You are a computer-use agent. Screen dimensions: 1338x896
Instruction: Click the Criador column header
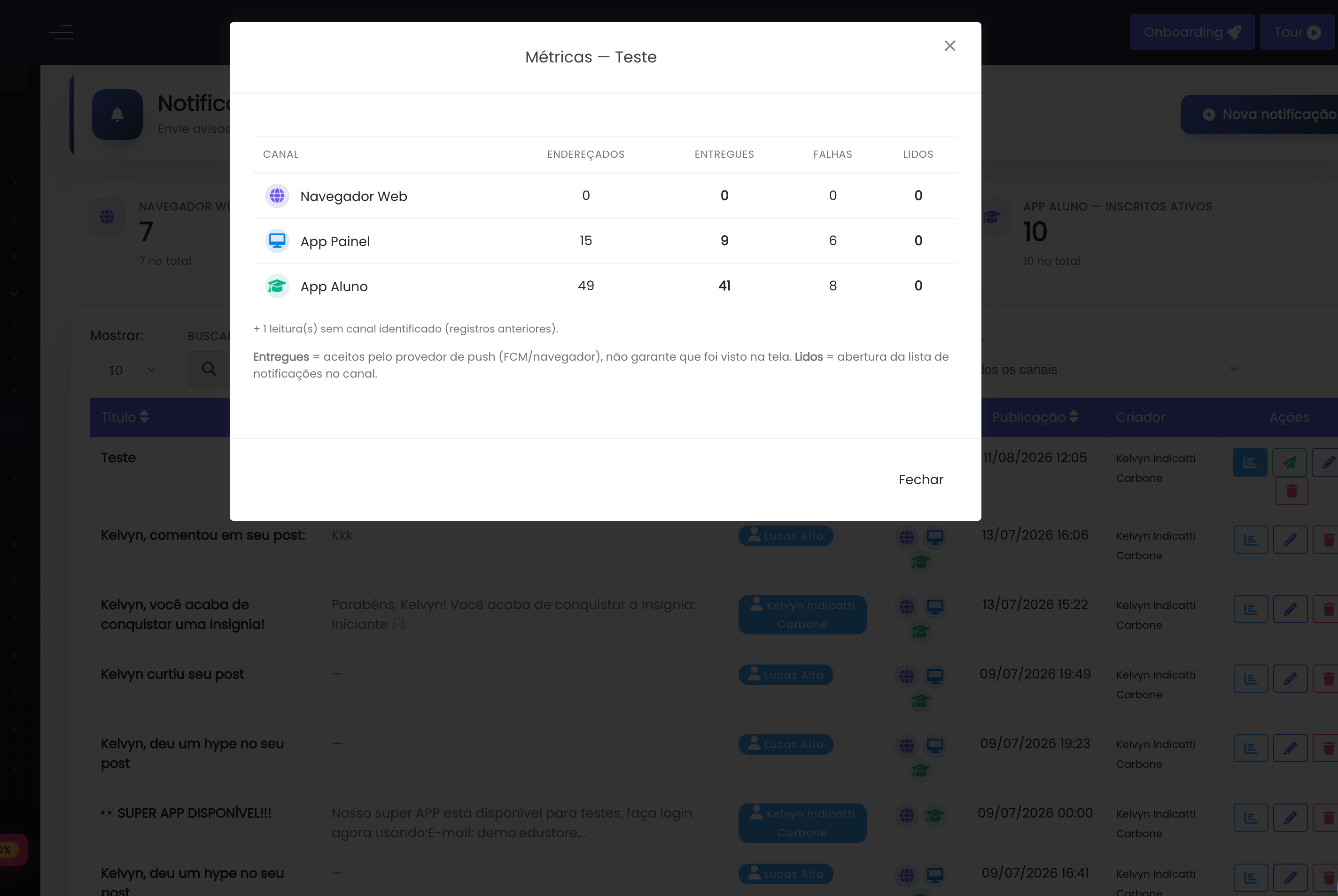coord(1140,417)
